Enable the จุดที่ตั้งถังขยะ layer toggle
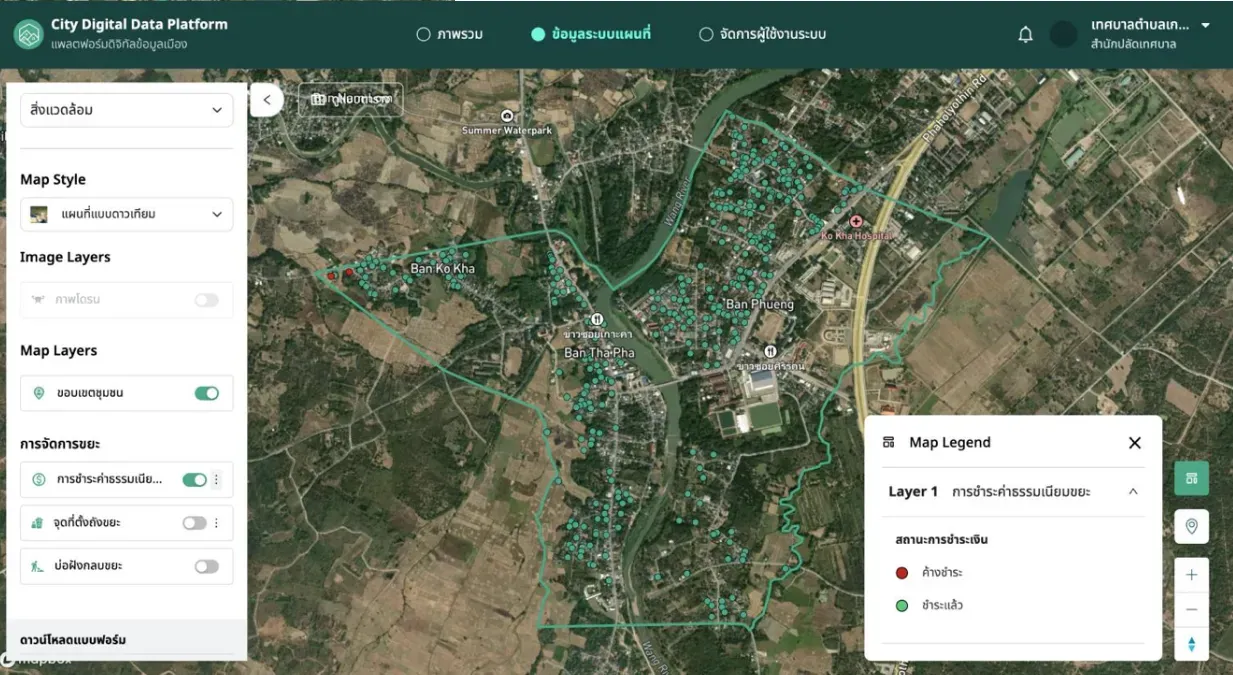 pyautogui.click(x=194, y=523)
